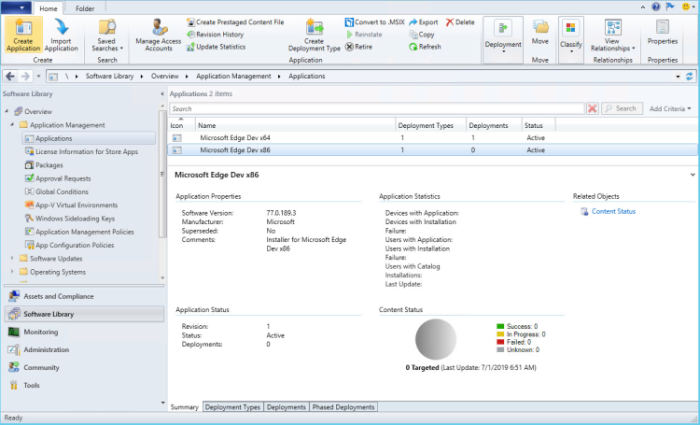Viewport: 700px width, 425px height.
Task: Switch to the Folder ribbon tab
Action: 84,8
